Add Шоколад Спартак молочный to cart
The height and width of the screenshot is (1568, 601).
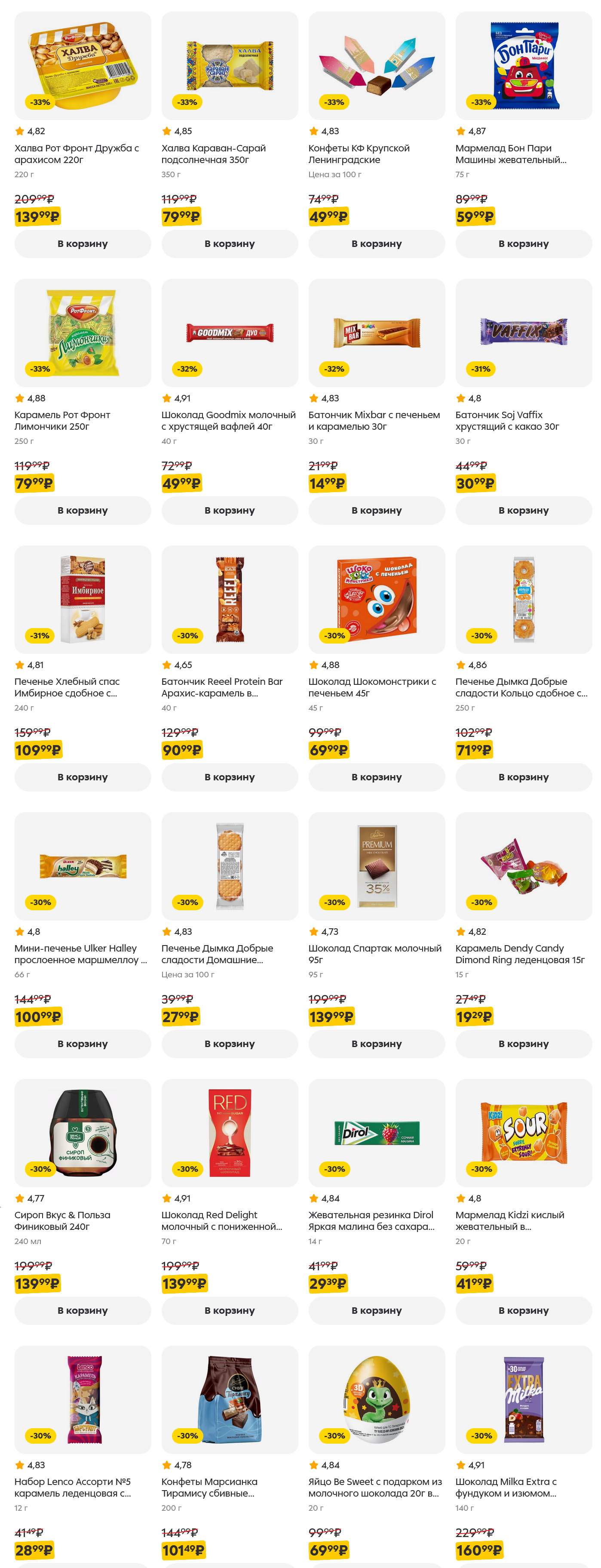tap(377, 1043)
